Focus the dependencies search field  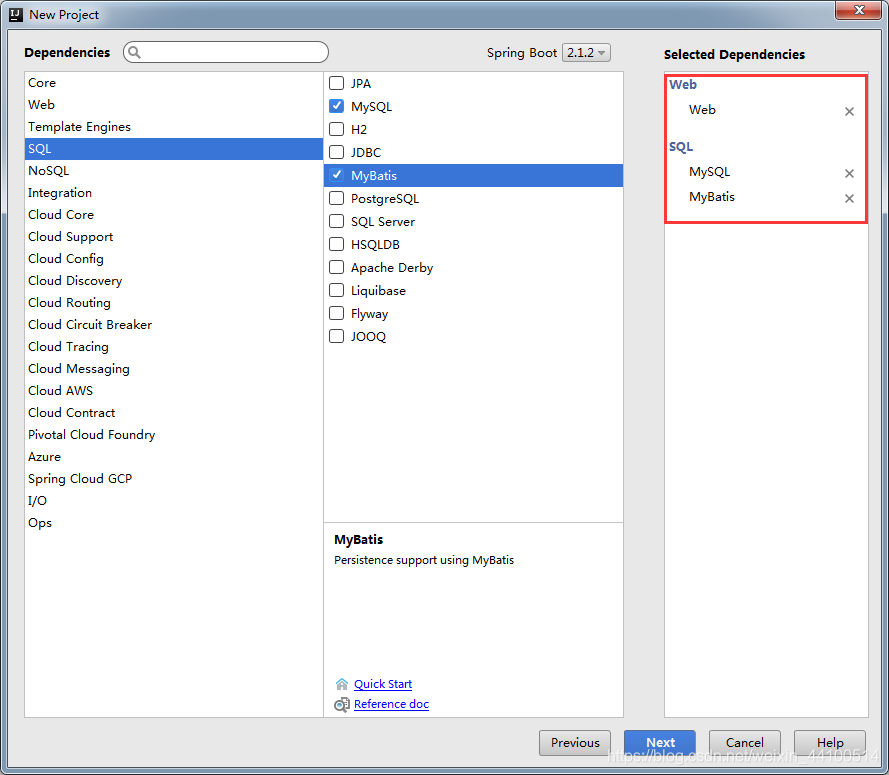pyautogui.click(x=226, y=52)
